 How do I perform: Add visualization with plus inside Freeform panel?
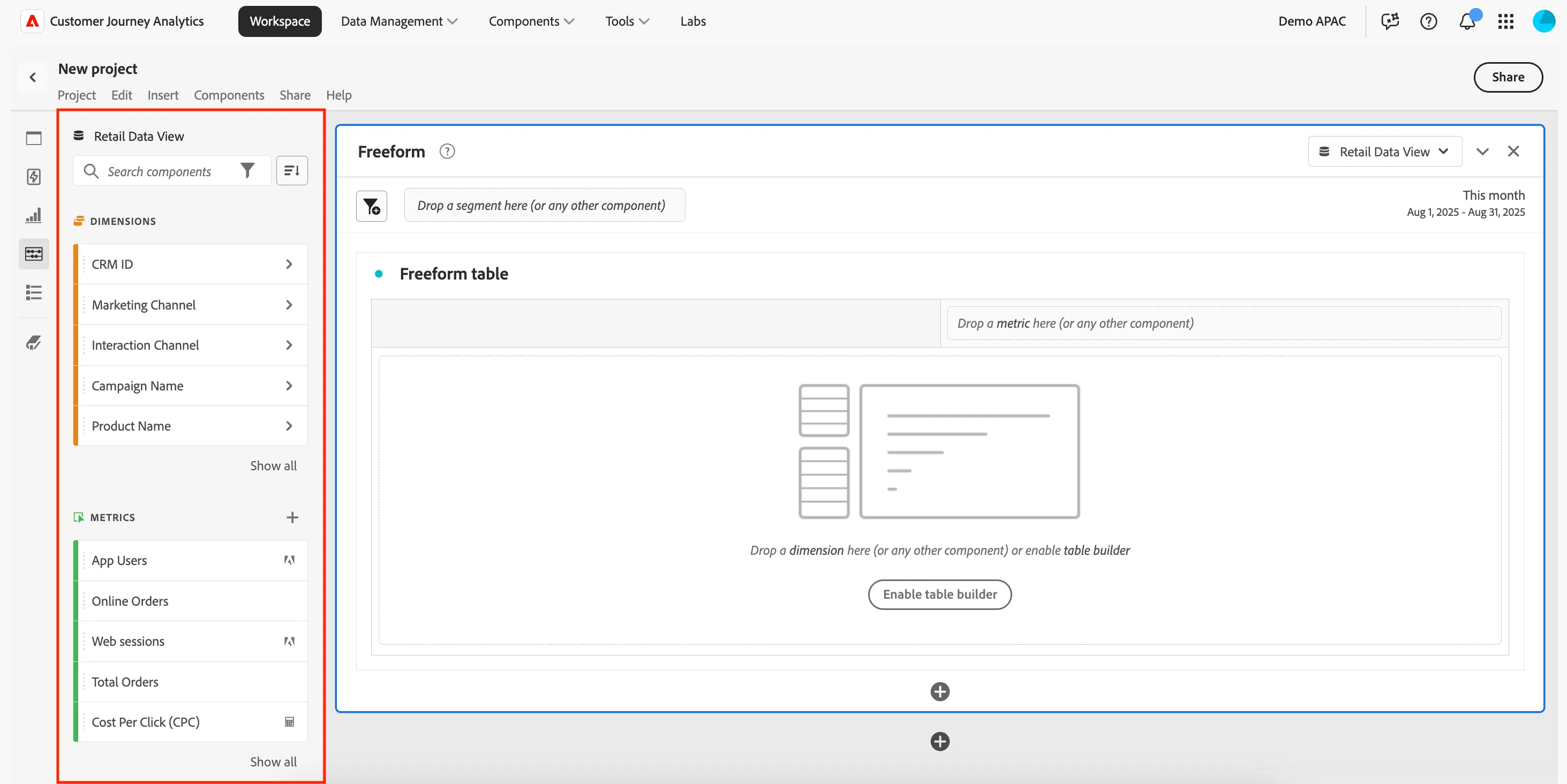click(x=940, y=691)
